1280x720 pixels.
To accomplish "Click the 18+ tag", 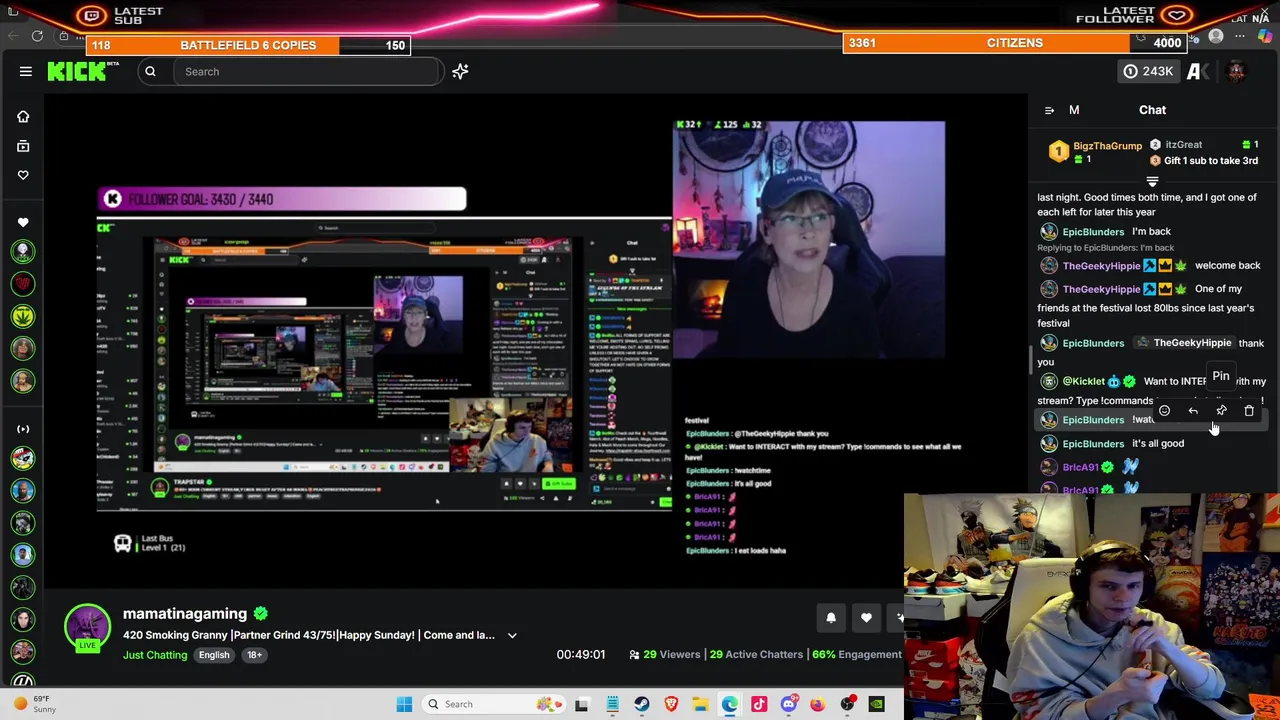I will tap(254, 655).
